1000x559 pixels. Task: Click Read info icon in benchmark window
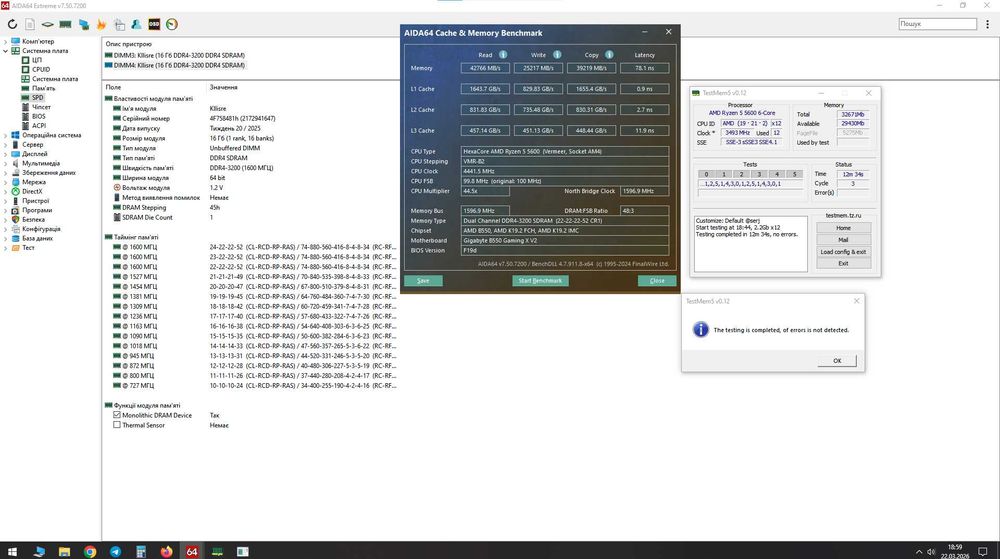point(503,55)
